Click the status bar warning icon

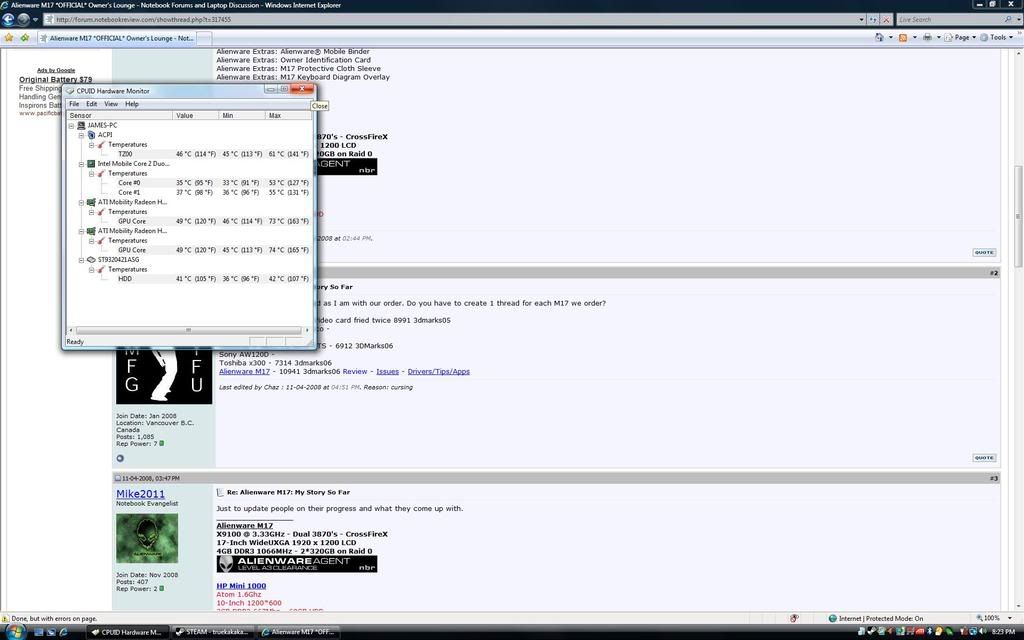click(x=5, y=618)
